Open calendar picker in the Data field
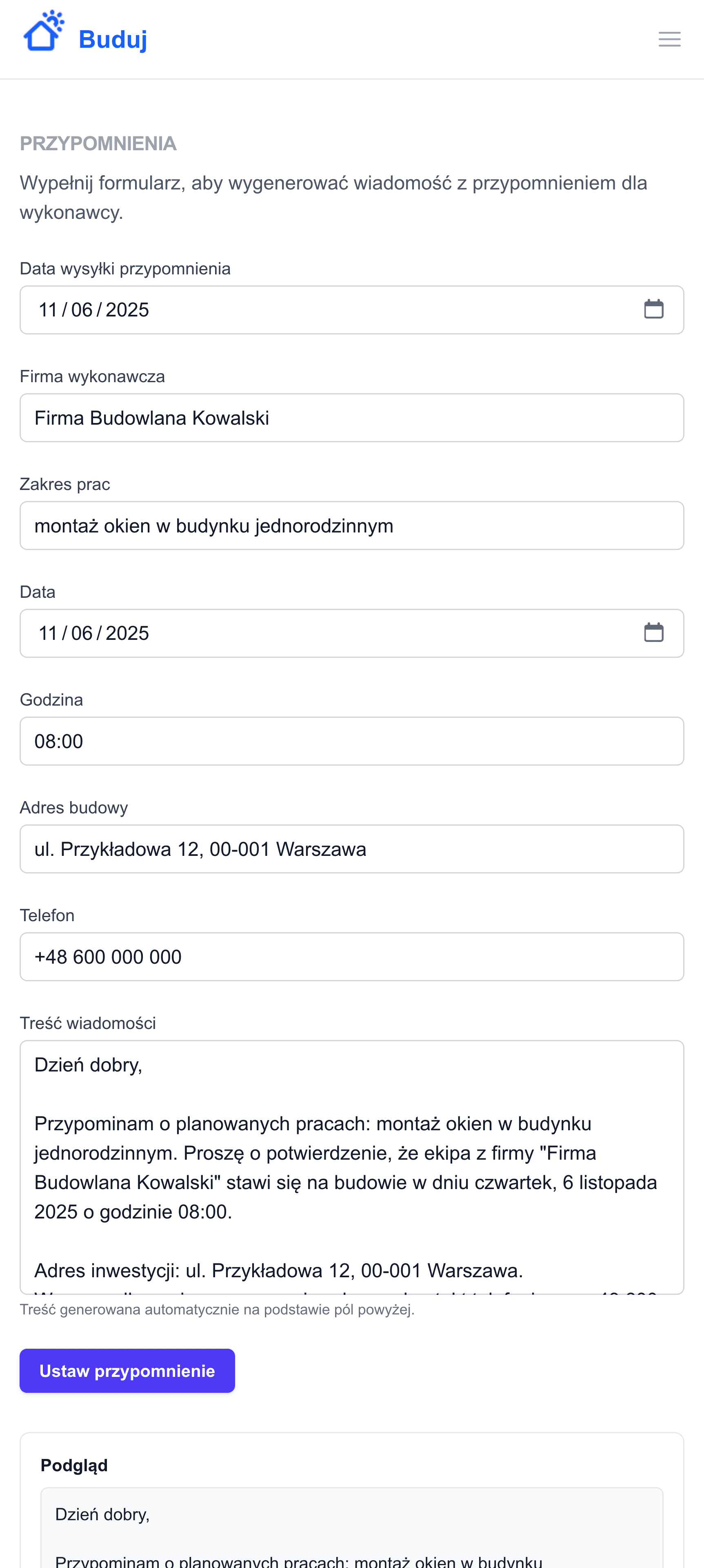This screenshot has width=704, height=1568. point(653,633)
